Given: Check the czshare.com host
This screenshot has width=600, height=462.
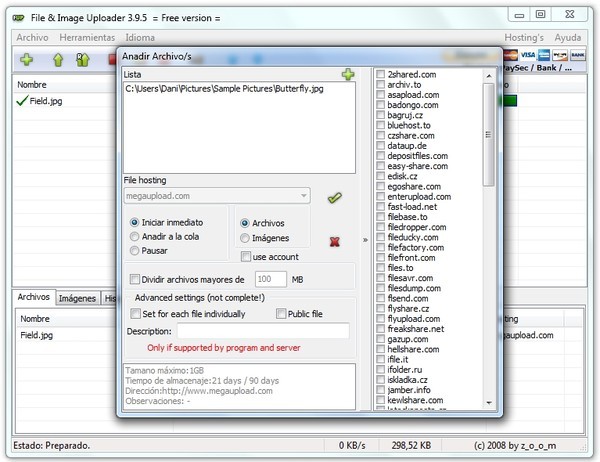Looking at the screenshot, I should 380,135.
